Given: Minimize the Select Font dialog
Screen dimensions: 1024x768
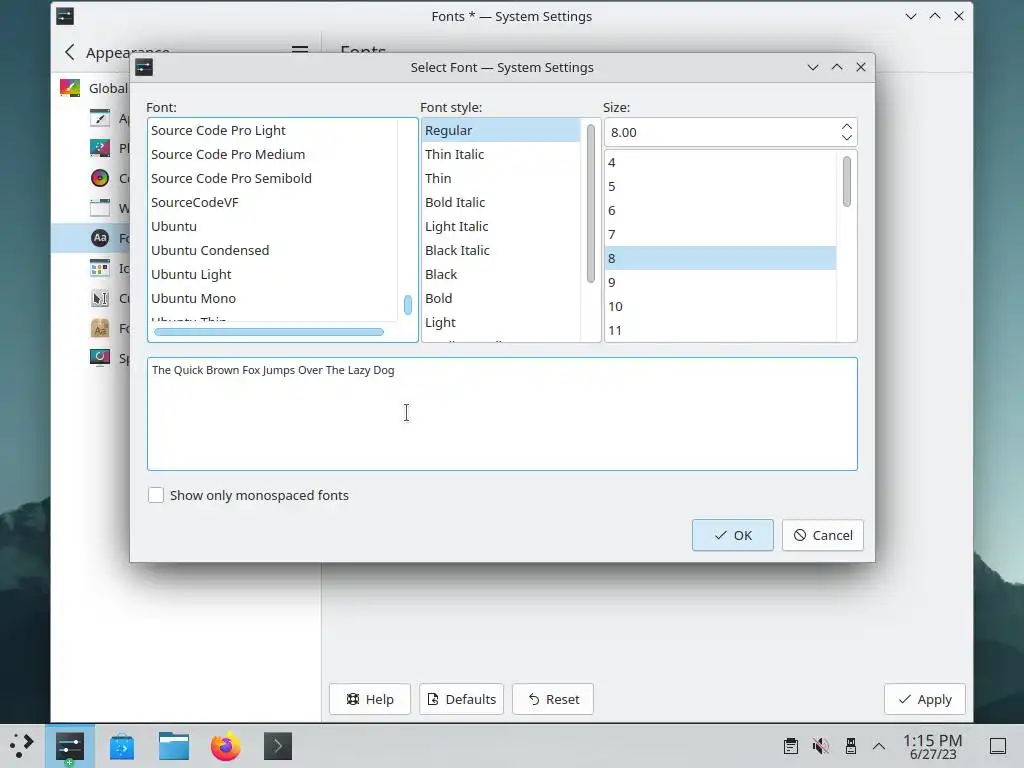Looking at the screenshot, I should click(812, 67).
